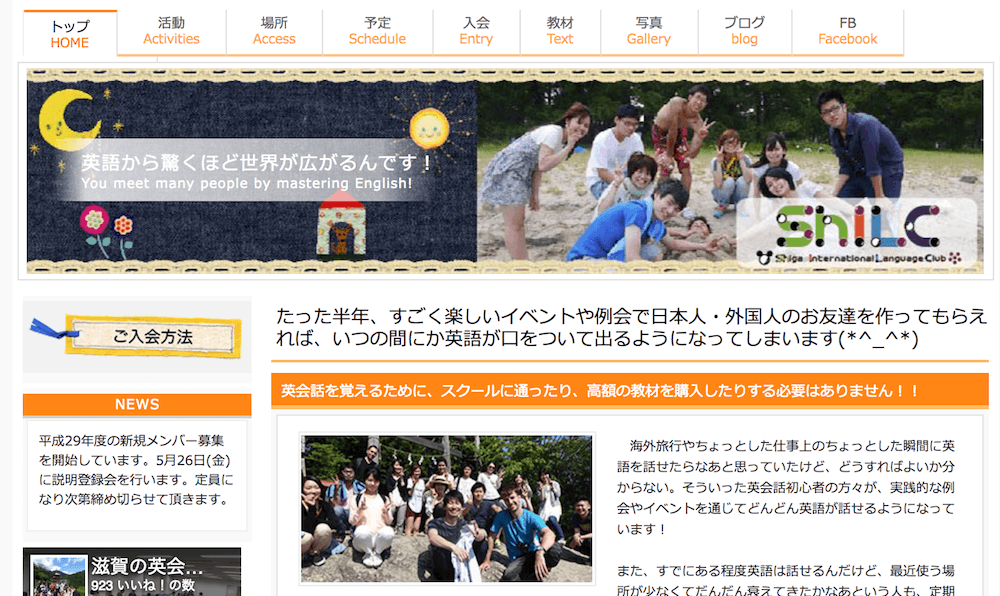
Task: Click the small house icon in banner
Action: point(340,225)
